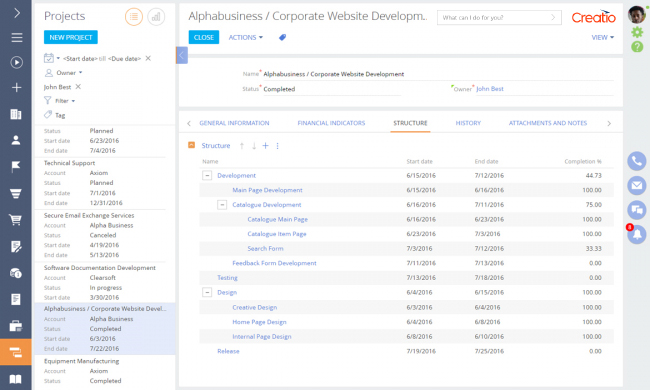Click the project Name field

(438, 74)
